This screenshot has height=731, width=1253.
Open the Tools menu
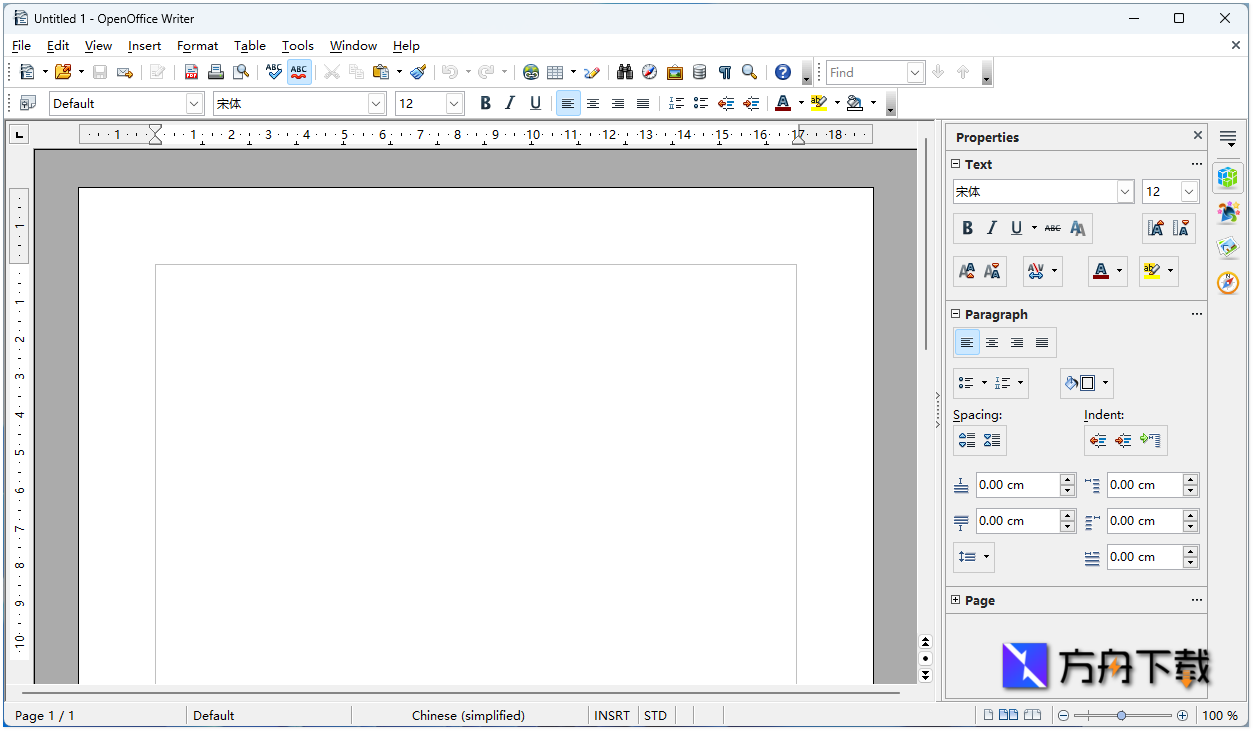(298, 46)
